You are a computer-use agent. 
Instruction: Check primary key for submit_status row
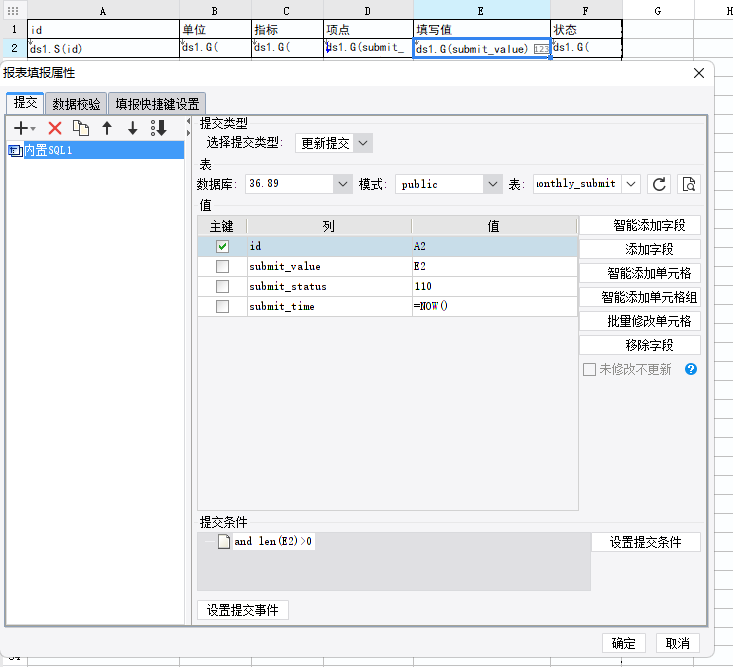coord(222,286)
